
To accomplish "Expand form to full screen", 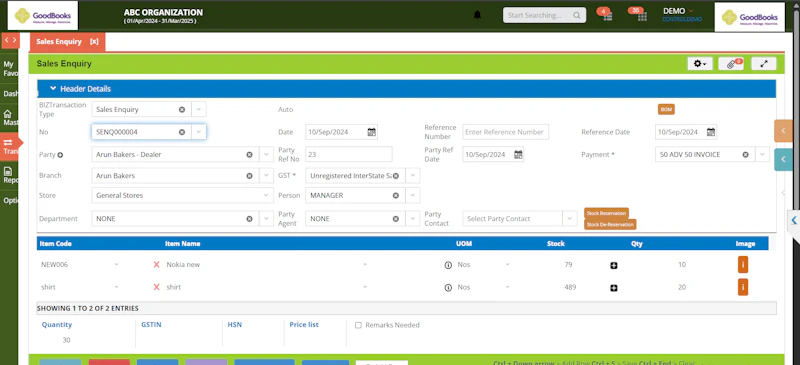I will (764, 64).
